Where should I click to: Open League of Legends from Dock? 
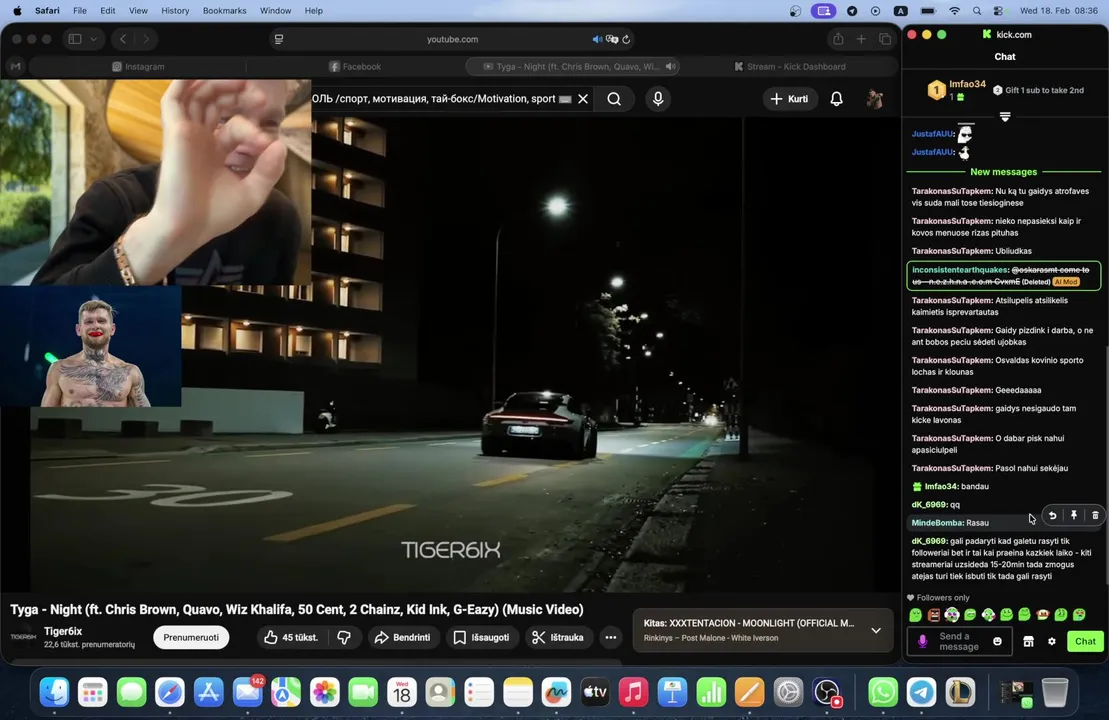pos(960,692)
